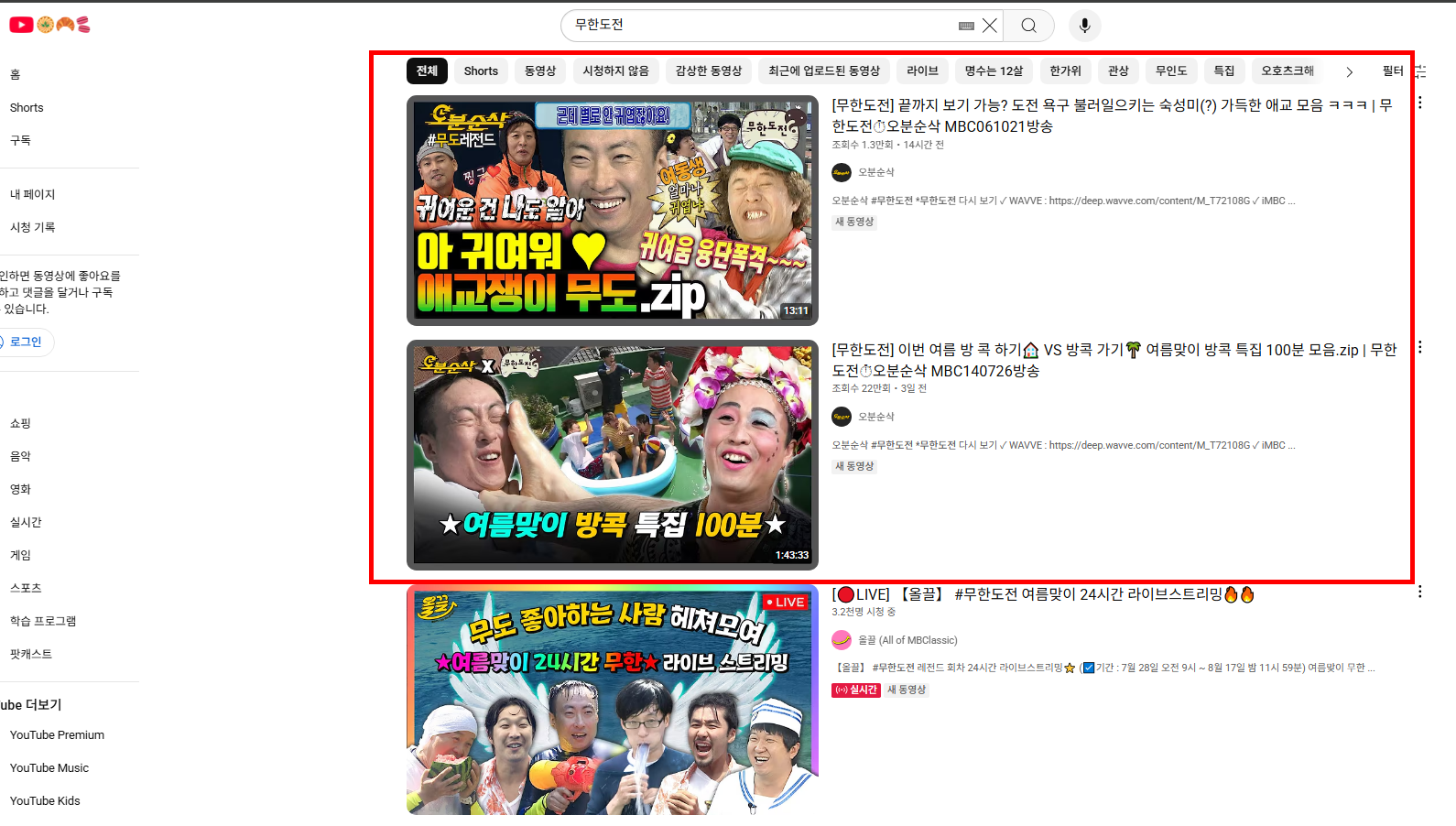Select the 오호츠크해 chip
This screenshot has height=826, width=1456.
tap(1288, 71)
